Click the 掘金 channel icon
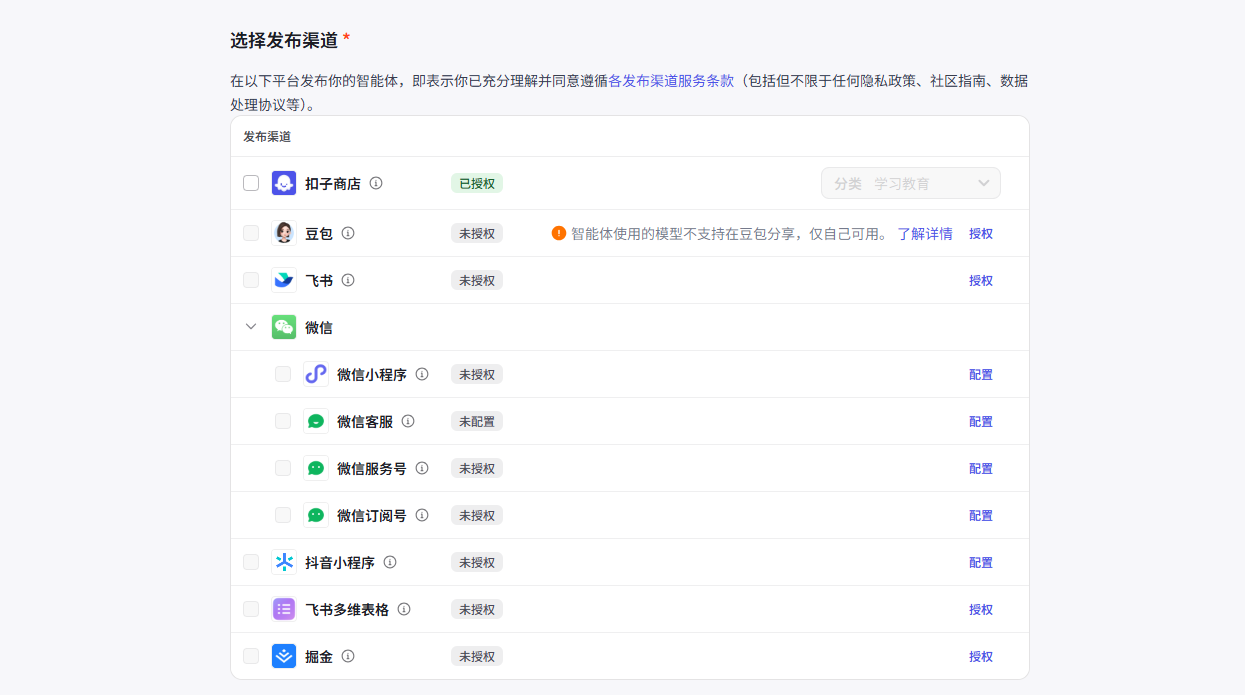 pyautogui.click(x=283, y=656)
